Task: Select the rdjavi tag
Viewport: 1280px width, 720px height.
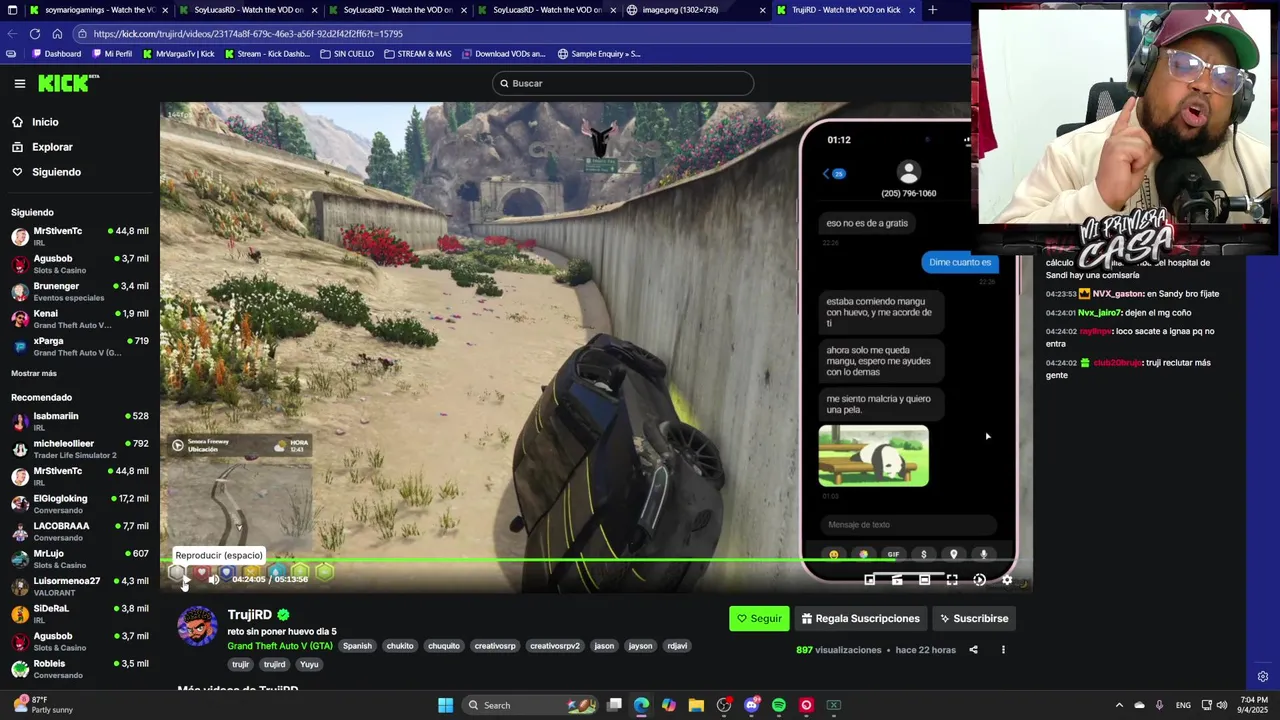Action: [677, 646]
